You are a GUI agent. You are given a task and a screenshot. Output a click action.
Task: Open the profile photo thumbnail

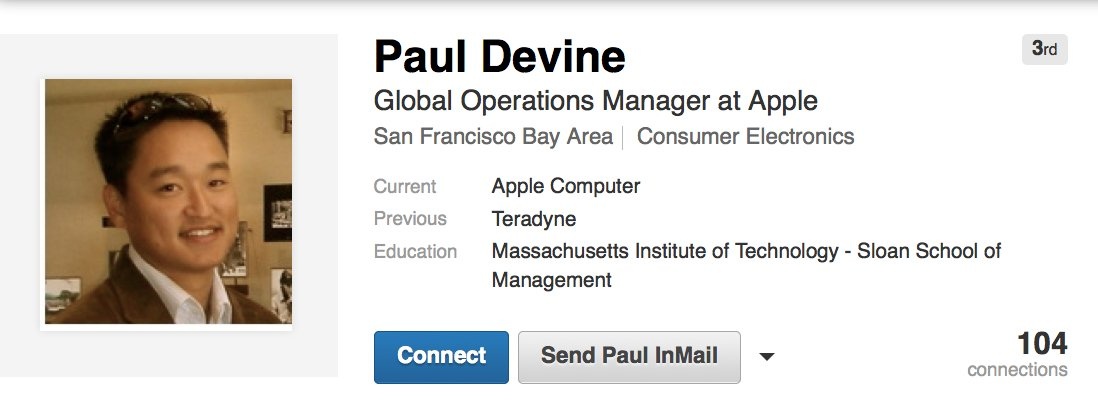(168, 202)
